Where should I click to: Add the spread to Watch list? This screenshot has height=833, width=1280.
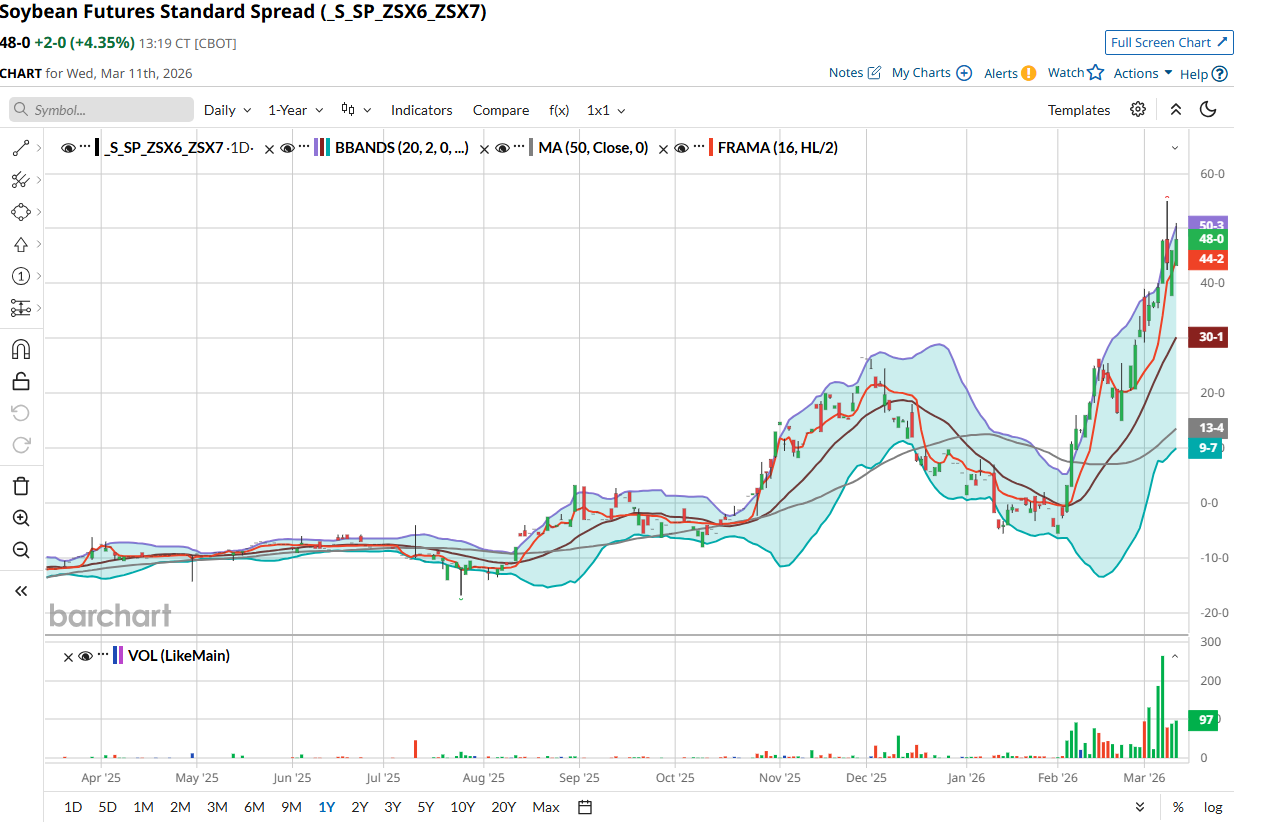click(1075, 73)
